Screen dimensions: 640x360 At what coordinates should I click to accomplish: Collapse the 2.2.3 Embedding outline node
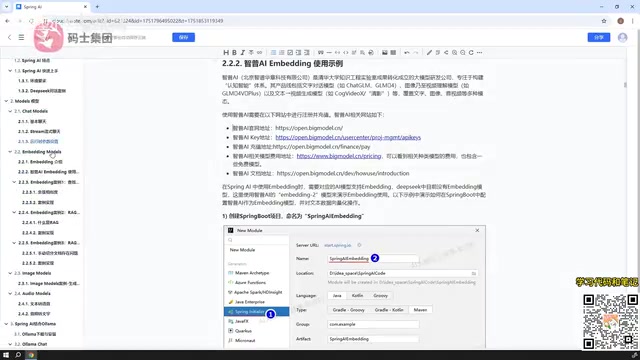(14, 182)
